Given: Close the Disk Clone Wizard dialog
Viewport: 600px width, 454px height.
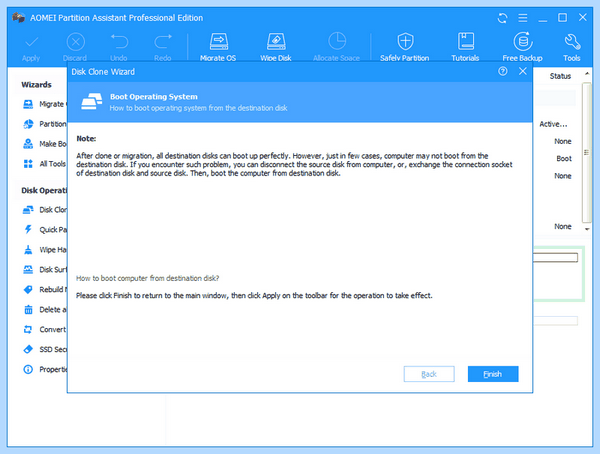Looking at the screenshot, I should (x=523, y=71).
